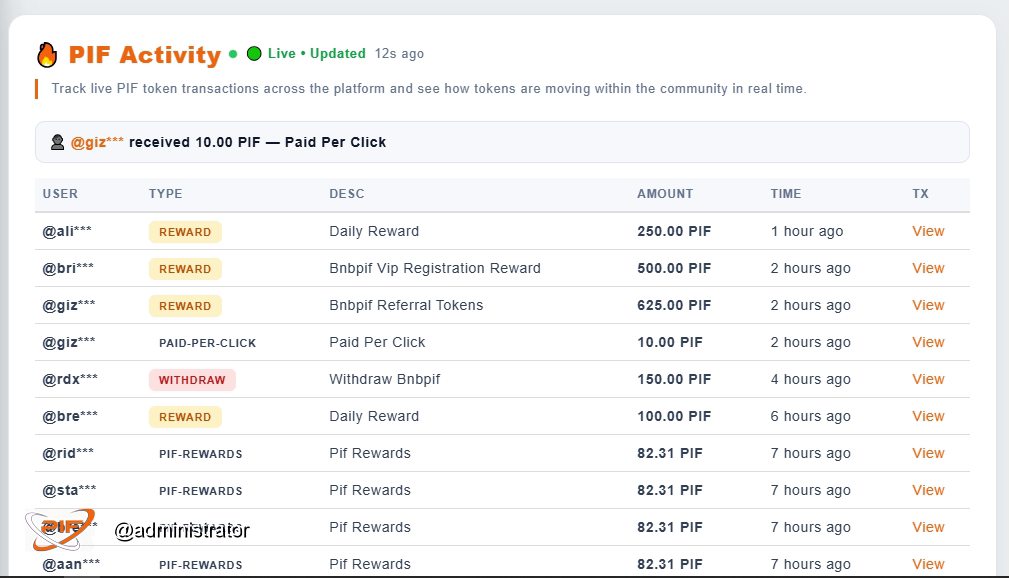View the Paid Per Click transaction
Image resolution: width=1009 pixels, height=578 pixels.
click(928, 342)
